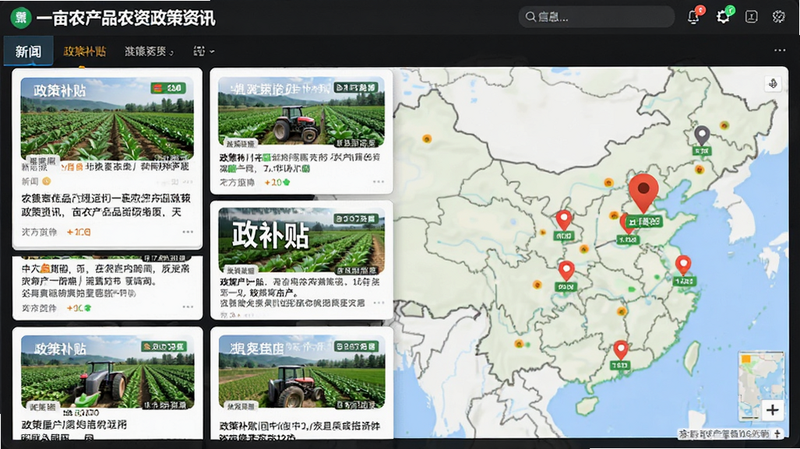The height and width of the screenshot is (449, 800).
Task: Expand the grid icon dropdown in tab bar
Action: point(204,51)
